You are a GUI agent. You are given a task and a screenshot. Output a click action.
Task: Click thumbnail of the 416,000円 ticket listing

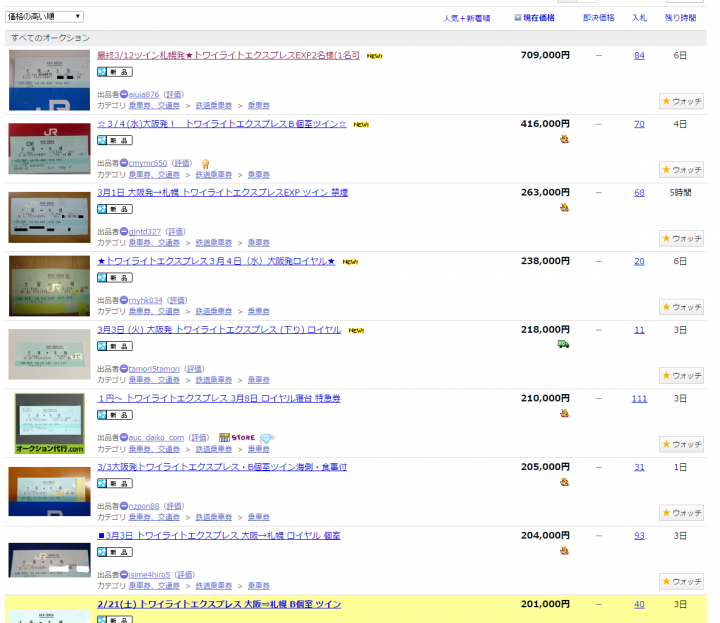[49, 149]
